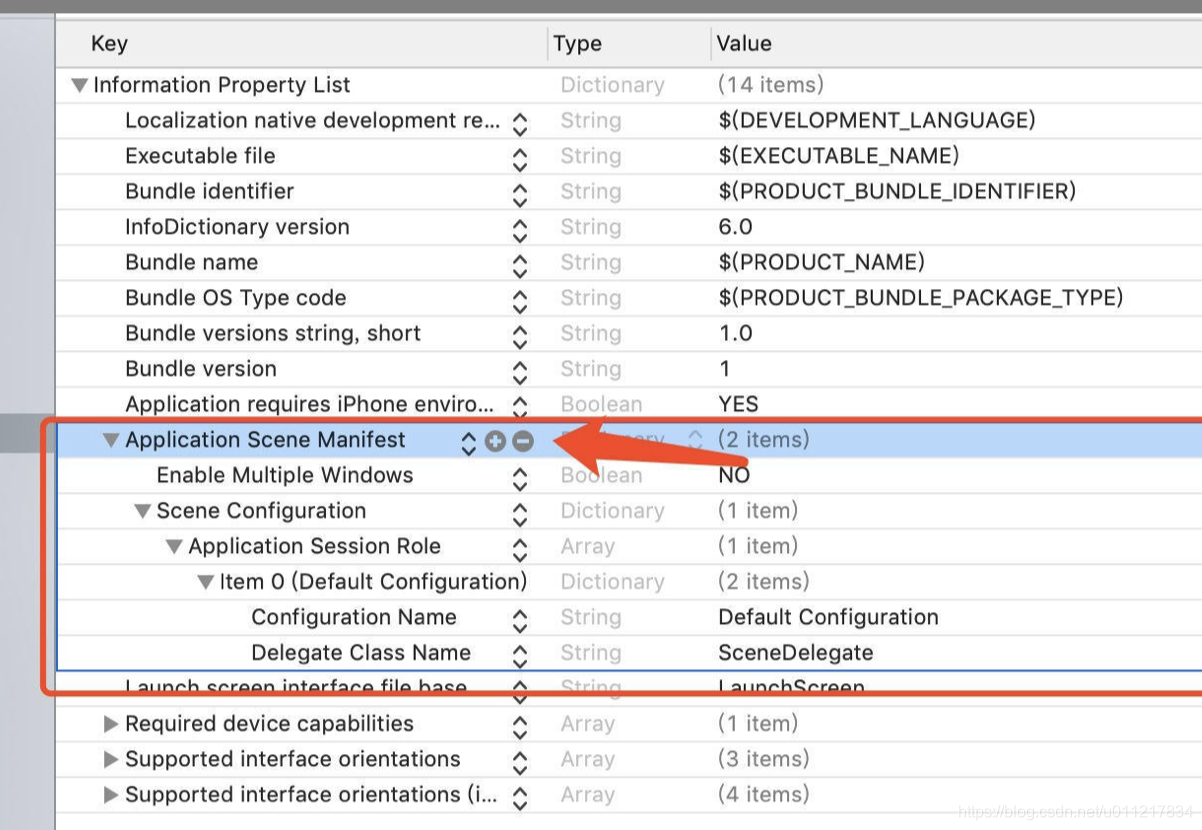Image resolution: width=1202 pixels, height=830 pixels.
Task: Add a row with the plus icon on Application Scene Manifest
Action: click(x=495, y=441)
